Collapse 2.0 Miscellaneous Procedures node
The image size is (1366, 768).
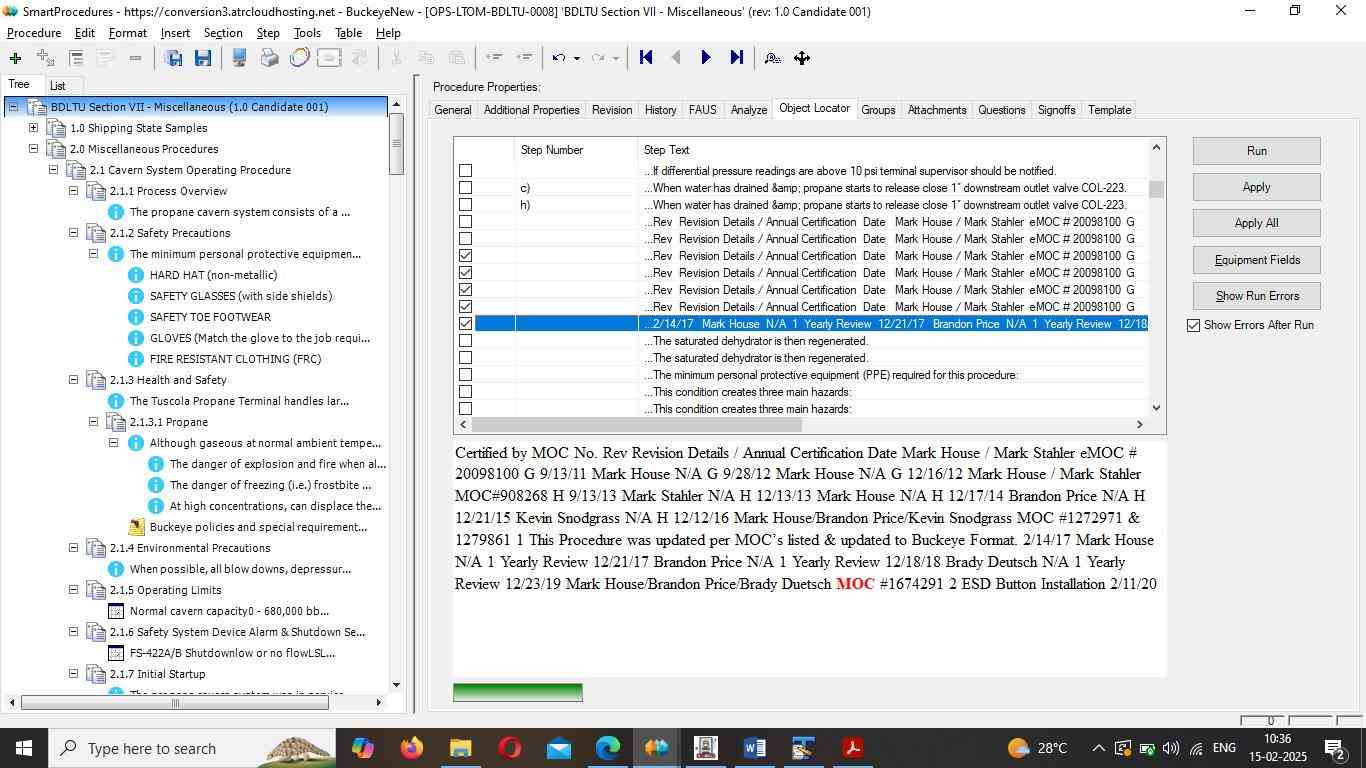click(33, 149)
